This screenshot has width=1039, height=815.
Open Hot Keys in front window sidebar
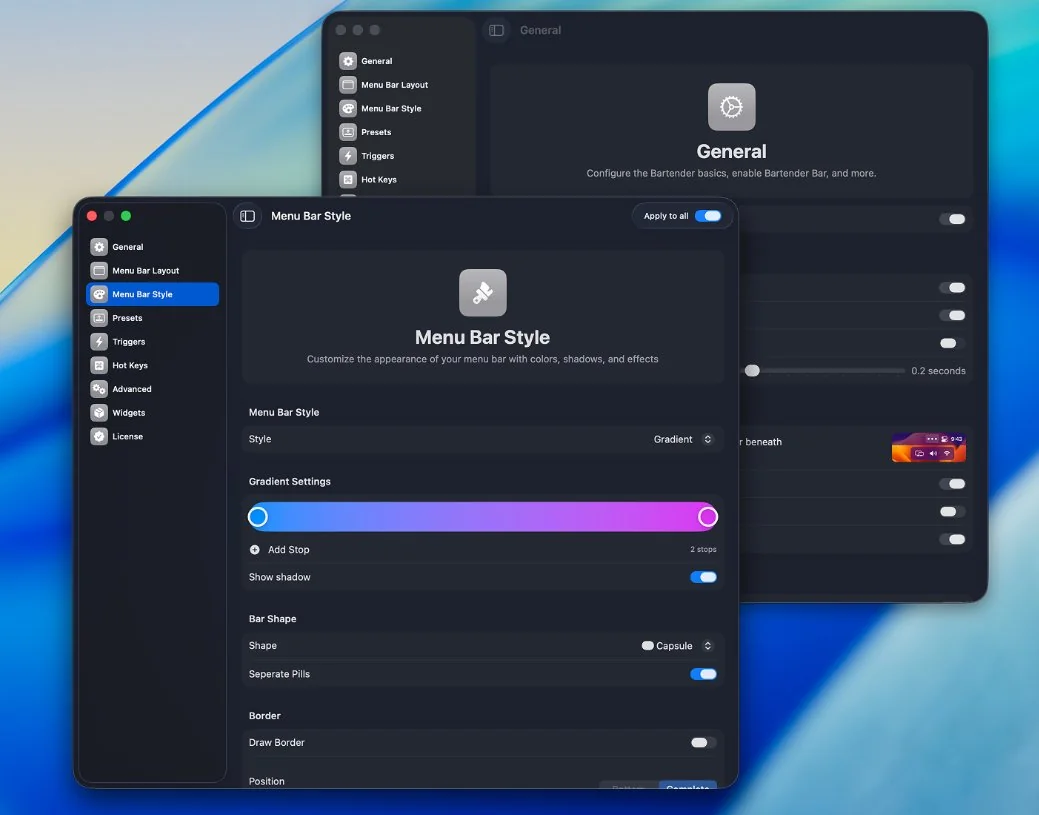click(152, 365)
